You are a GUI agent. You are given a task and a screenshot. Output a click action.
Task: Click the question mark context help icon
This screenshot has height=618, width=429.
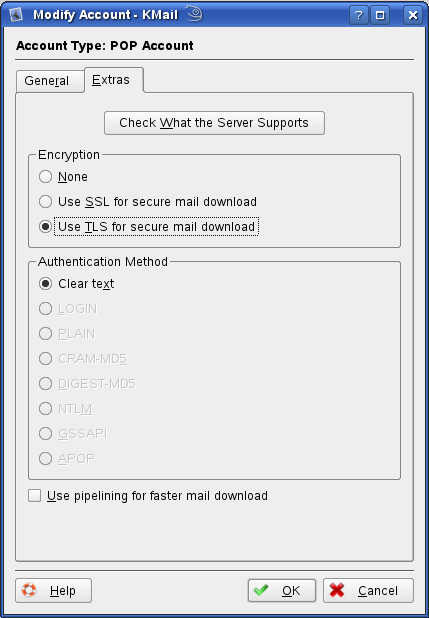coord(358,15)
